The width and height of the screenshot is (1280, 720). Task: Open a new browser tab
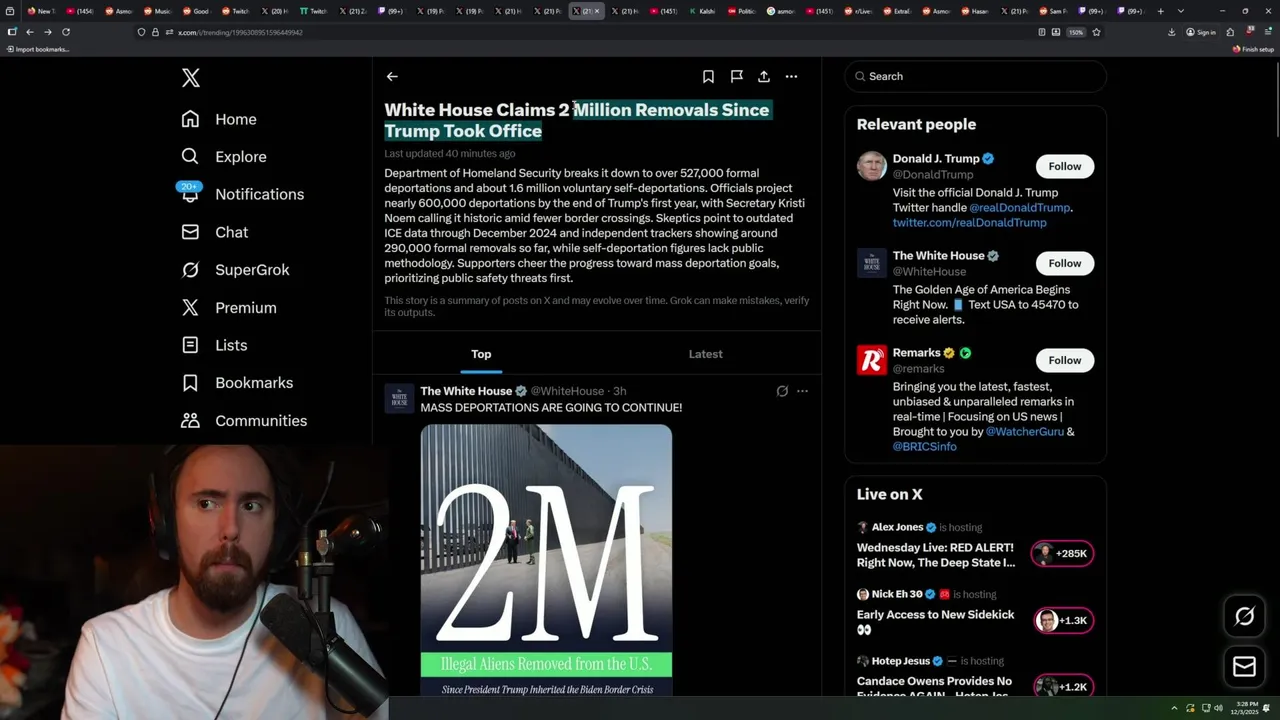click(x=1160, y=11)
